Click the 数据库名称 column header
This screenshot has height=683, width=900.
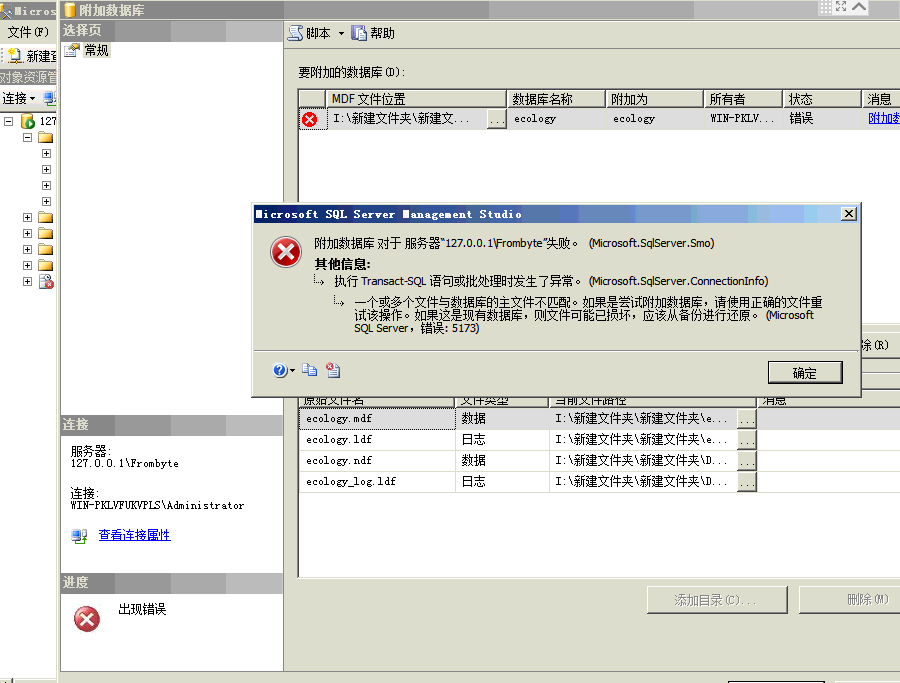click(x=556, y=99)
